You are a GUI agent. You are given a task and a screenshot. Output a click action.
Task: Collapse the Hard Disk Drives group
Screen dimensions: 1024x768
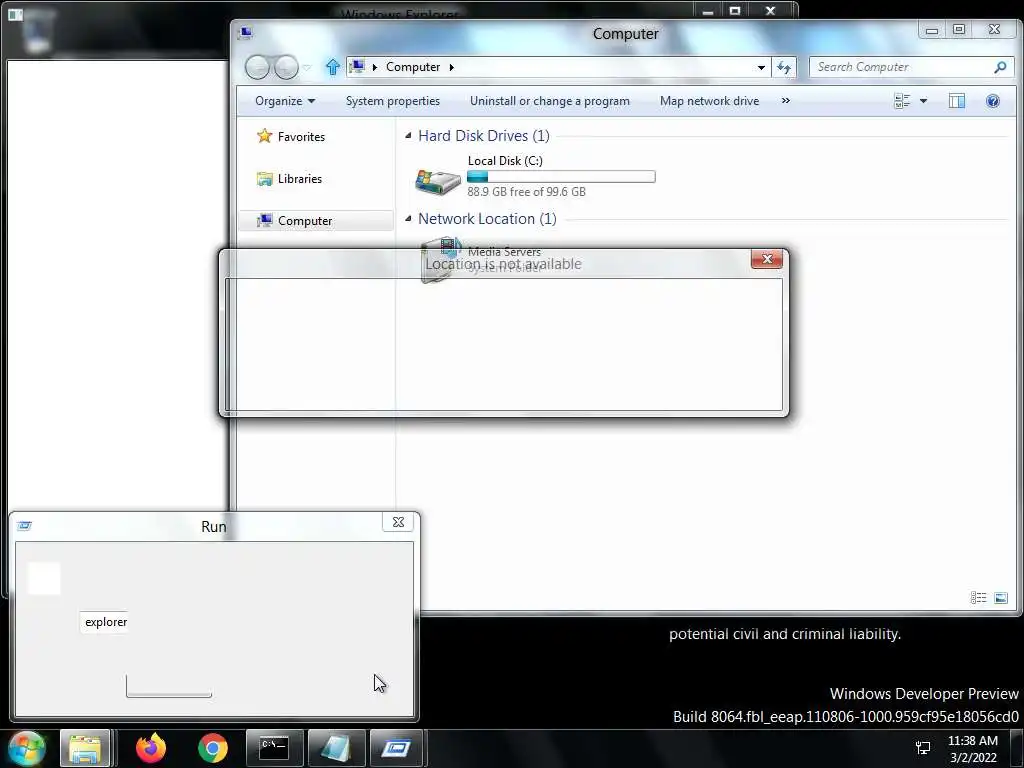(x=408, y=135)
